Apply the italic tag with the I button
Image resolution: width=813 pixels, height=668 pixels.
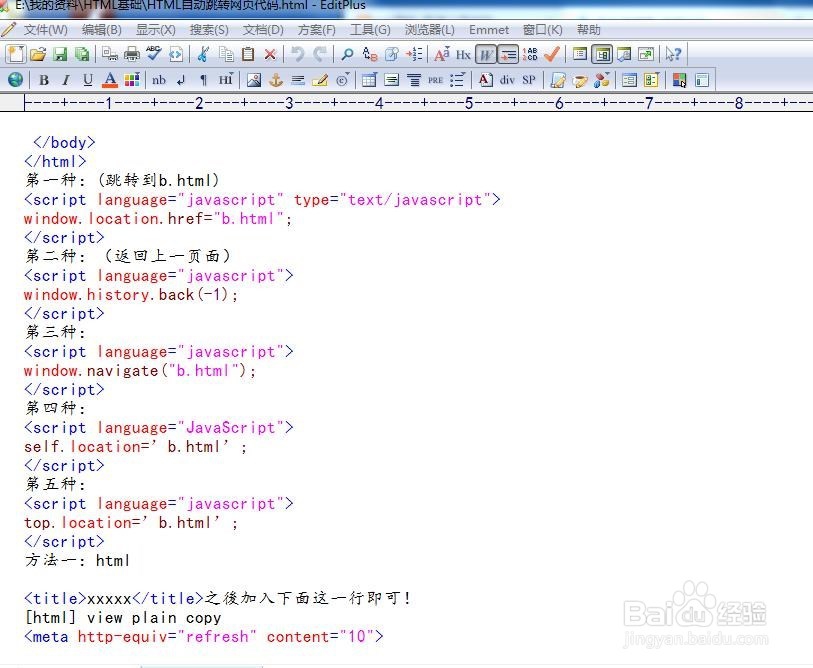pos(66,80)
